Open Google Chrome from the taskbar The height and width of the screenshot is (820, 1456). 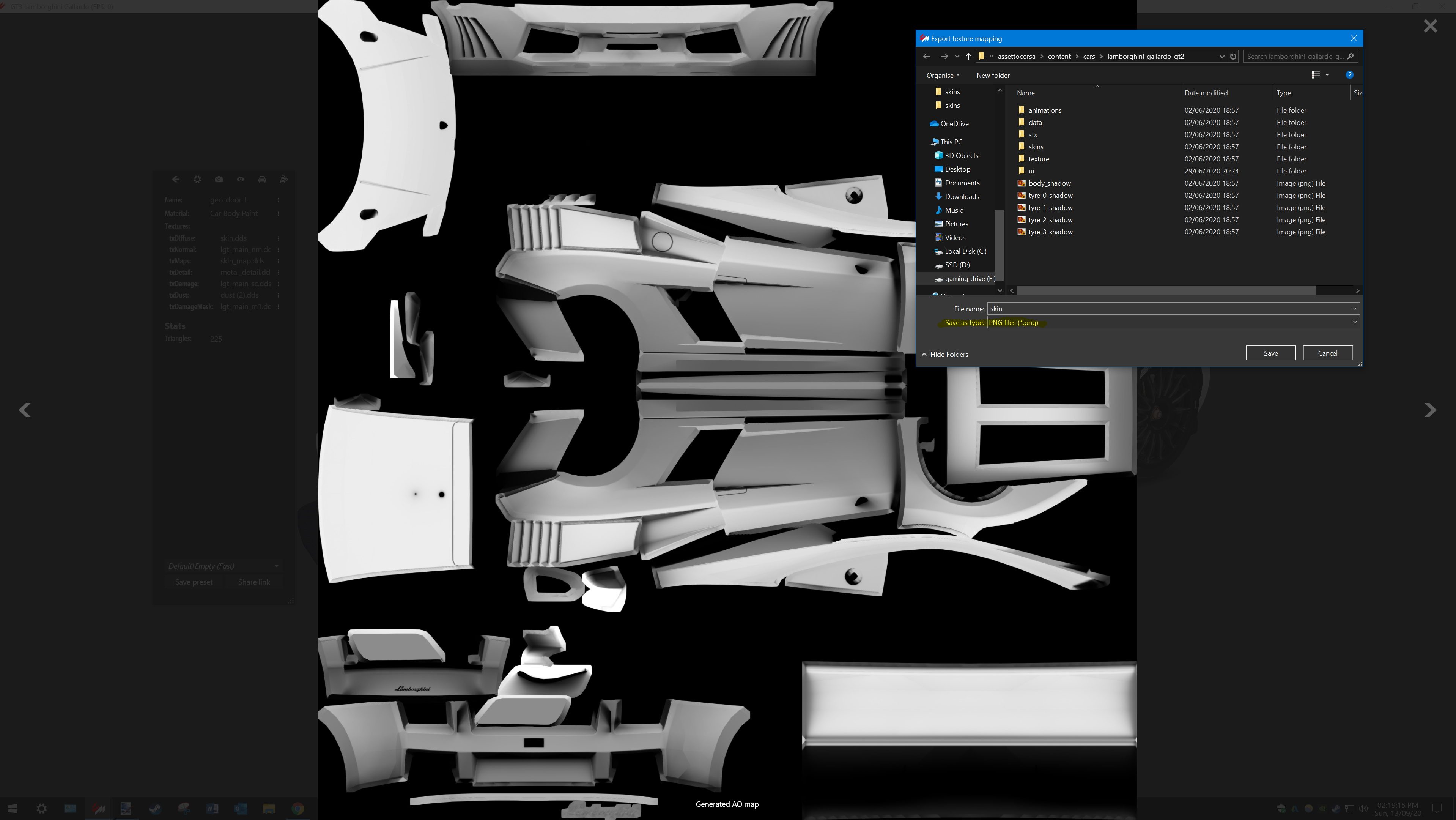click(297, 809)
